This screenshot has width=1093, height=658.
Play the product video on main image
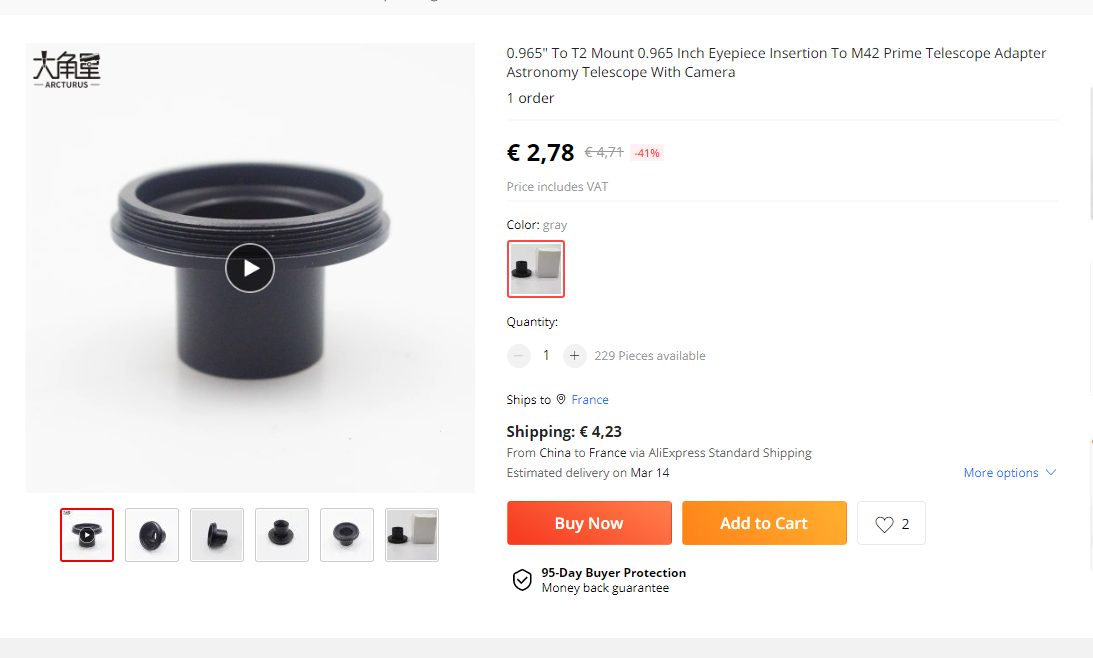pyautogui.click(x=250, y=268)
